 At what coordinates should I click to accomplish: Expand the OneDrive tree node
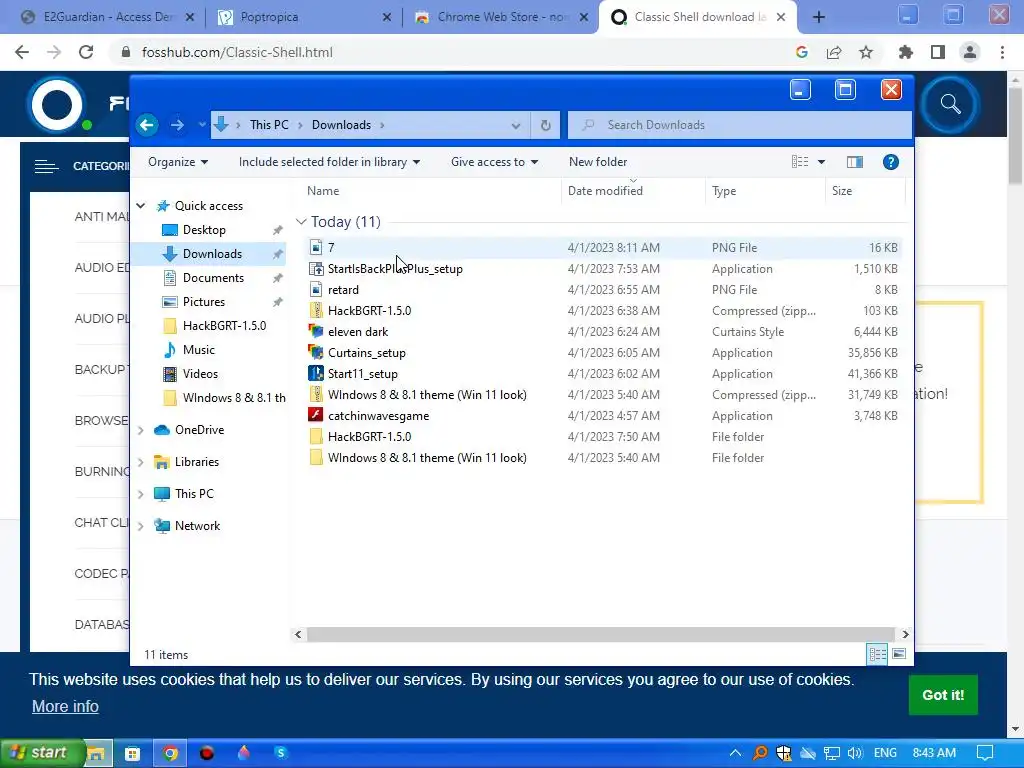tap(140, 430)
